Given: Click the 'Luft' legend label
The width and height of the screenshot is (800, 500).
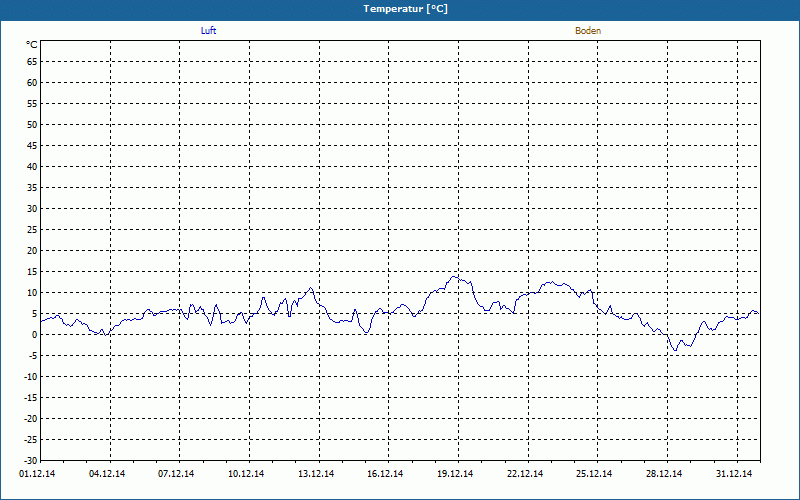Looking at the screenshot, I should (x=208, y=31).
